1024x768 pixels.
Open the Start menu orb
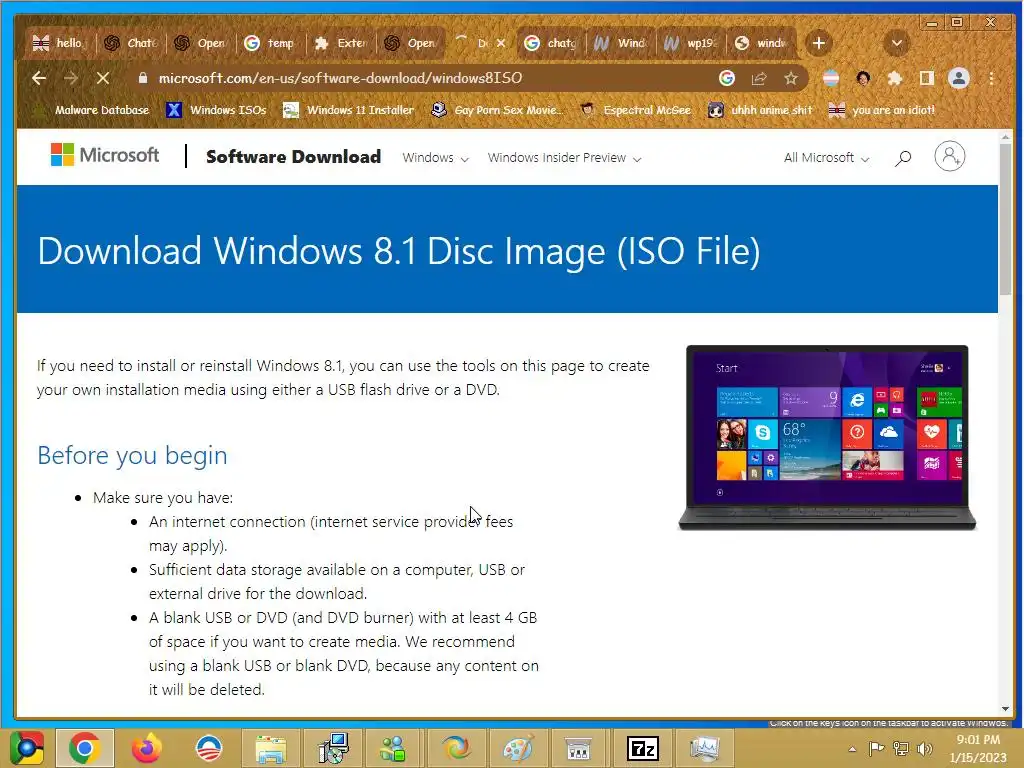pyautogui.click(x=27, y=748)
